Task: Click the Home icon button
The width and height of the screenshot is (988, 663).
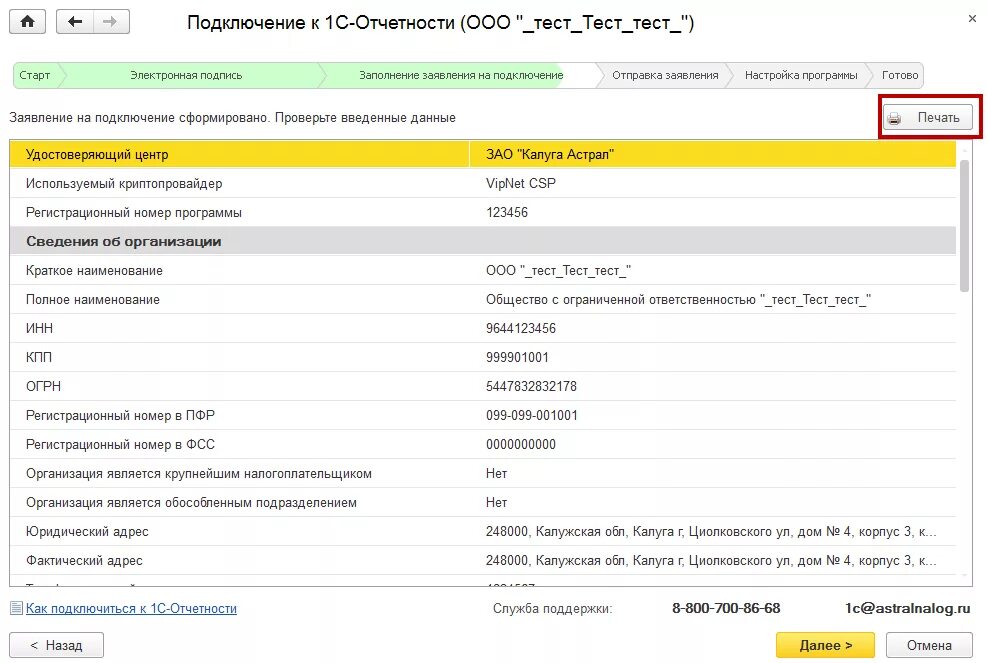Action: coord(27,22)
